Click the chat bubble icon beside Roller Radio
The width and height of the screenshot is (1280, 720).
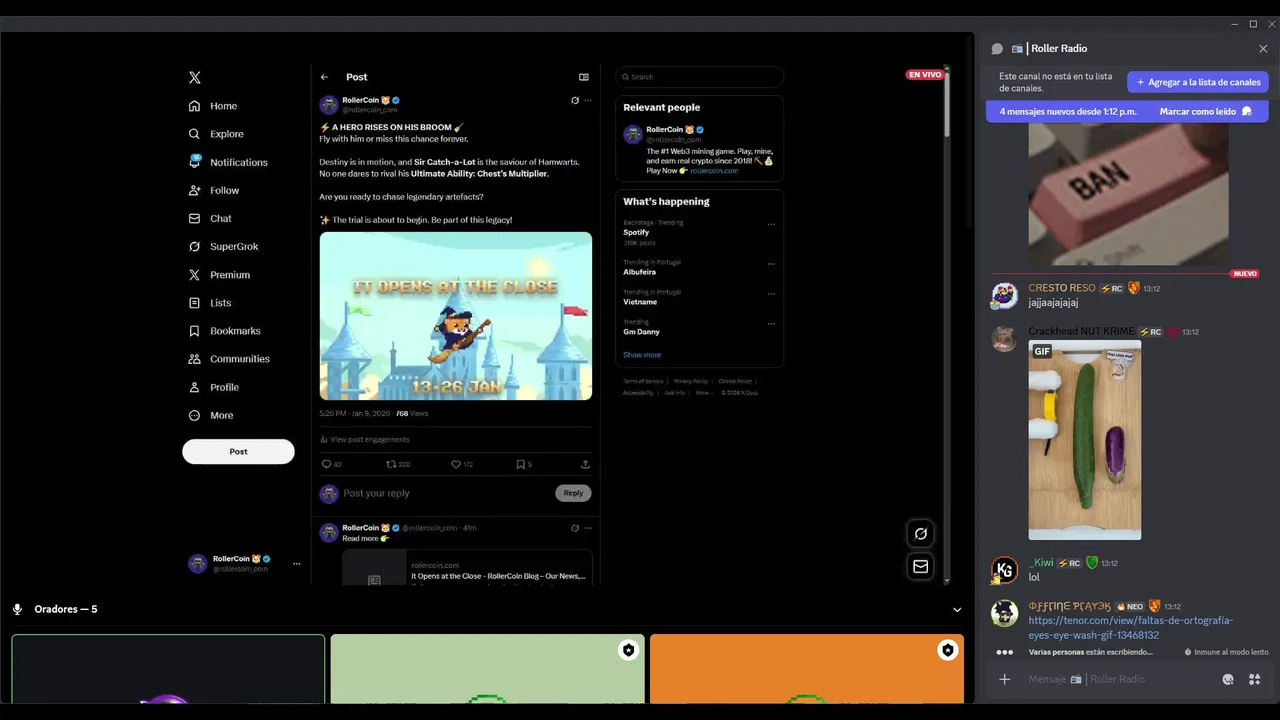coord(997,49)
